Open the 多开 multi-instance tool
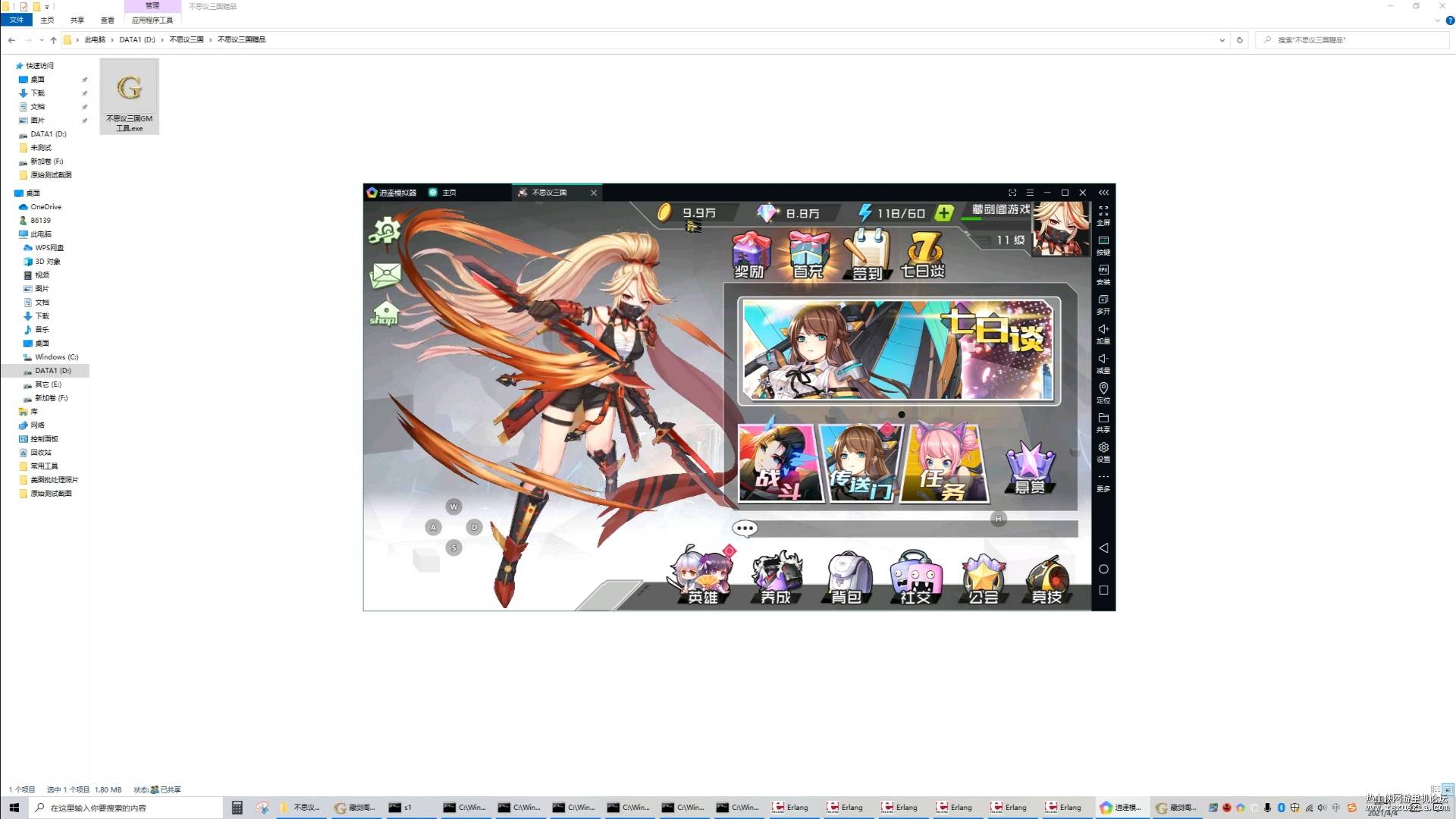The image size is (1456, 819). (1103, 304)
